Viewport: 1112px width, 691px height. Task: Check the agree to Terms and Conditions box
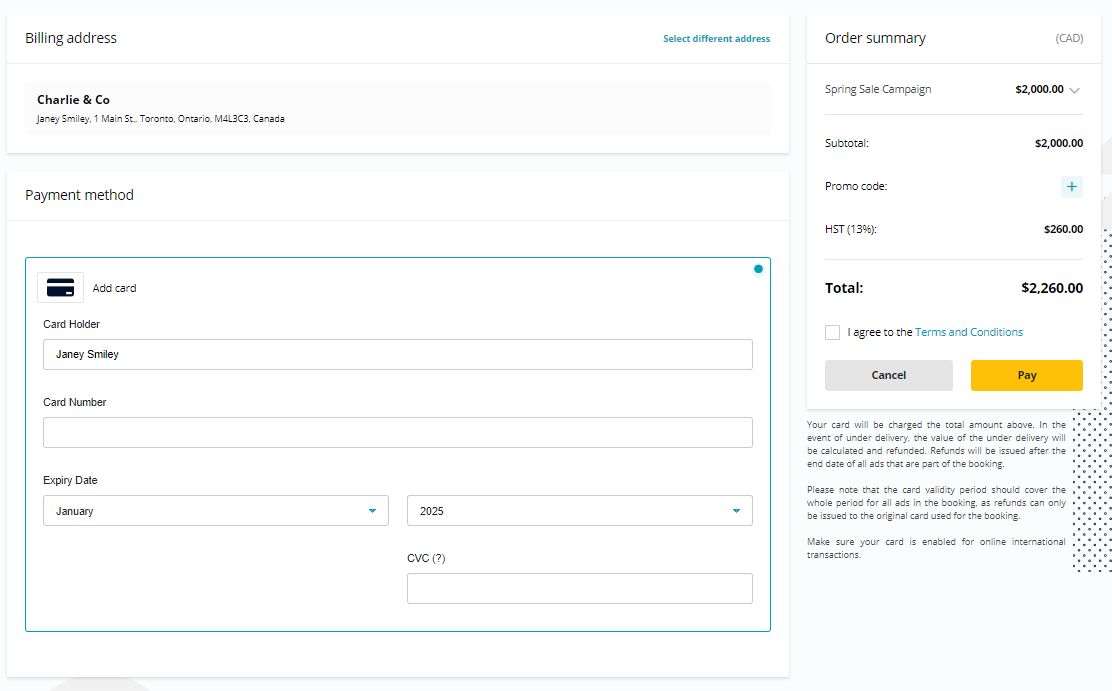click(x=832, y=332)
